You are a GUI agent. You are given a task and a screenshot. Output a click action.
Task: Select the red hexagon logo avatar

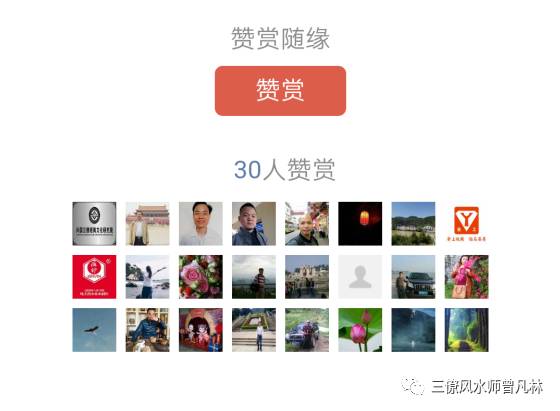point(94,277)
